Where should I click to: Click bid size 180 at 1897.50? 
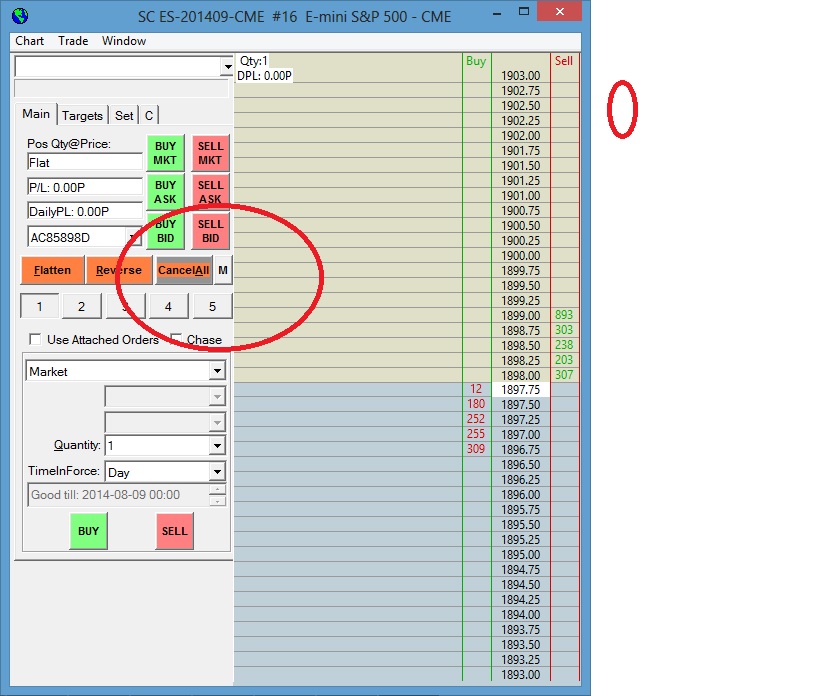click(476, 404)
